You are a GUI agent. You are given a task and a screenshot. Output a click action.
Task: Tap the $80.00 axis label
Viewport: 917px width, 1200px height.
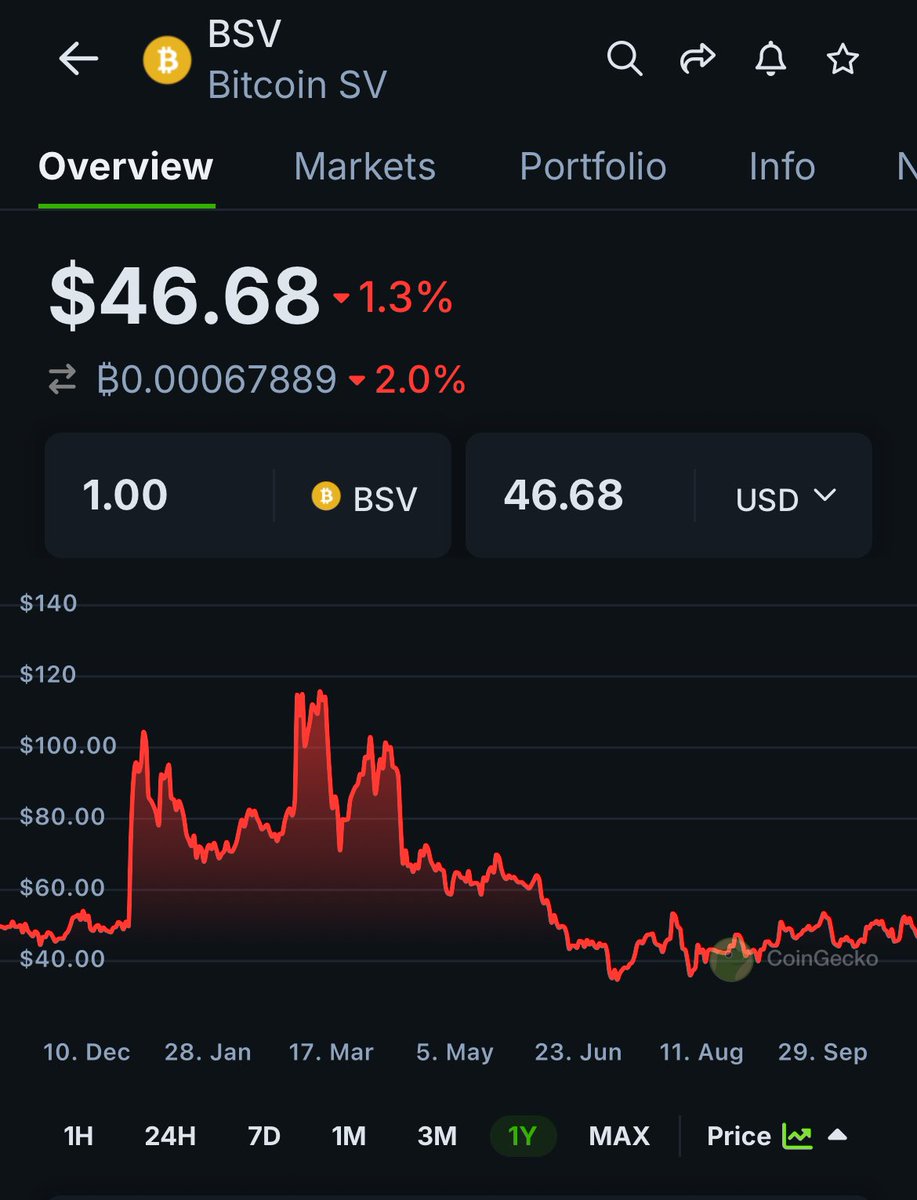pos(62,817)
